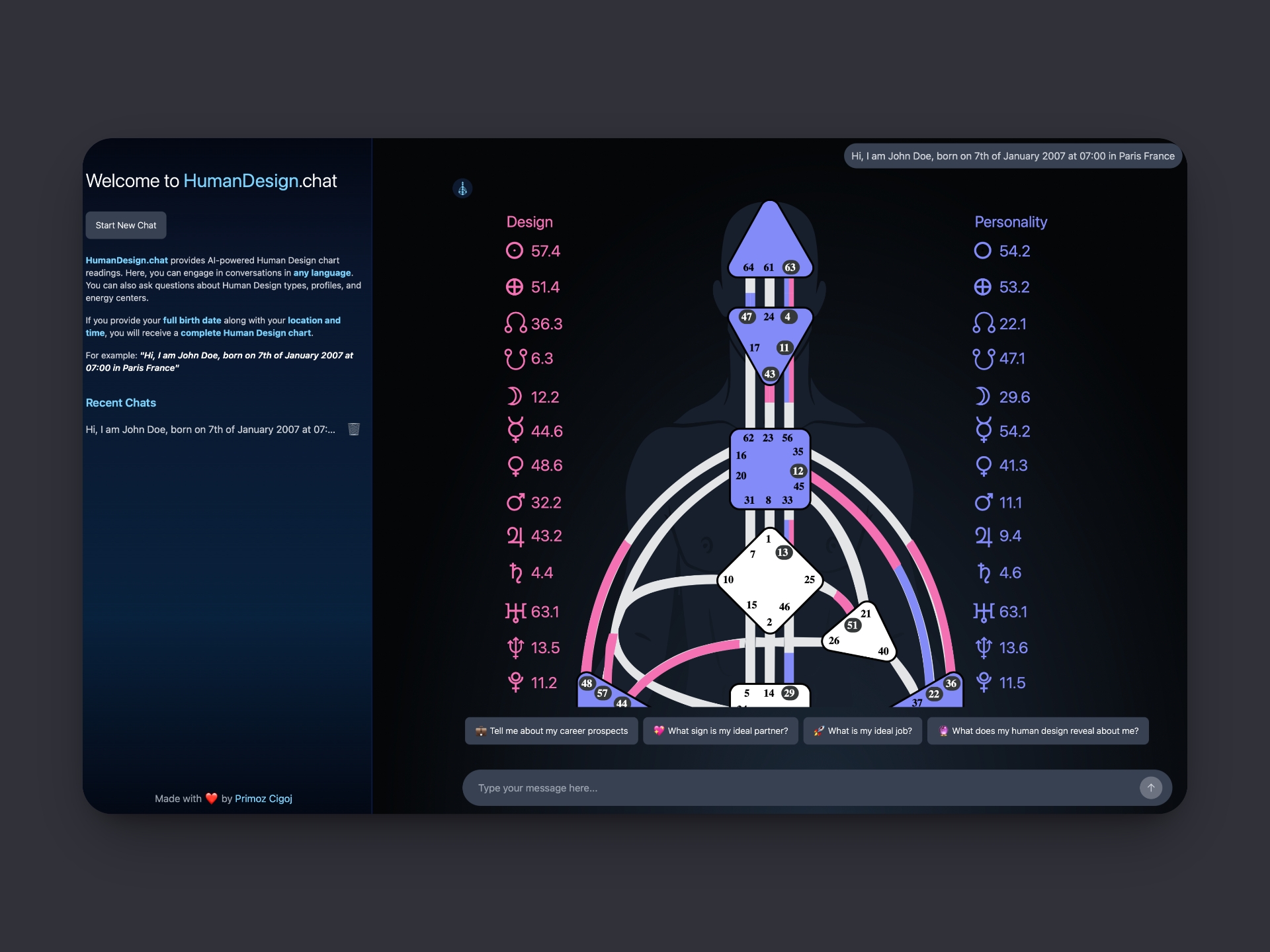Click the Design Uranus symbol beside 63.1
The height and width of the screenshot is (952, 1270).
click(x=516, y=612)
